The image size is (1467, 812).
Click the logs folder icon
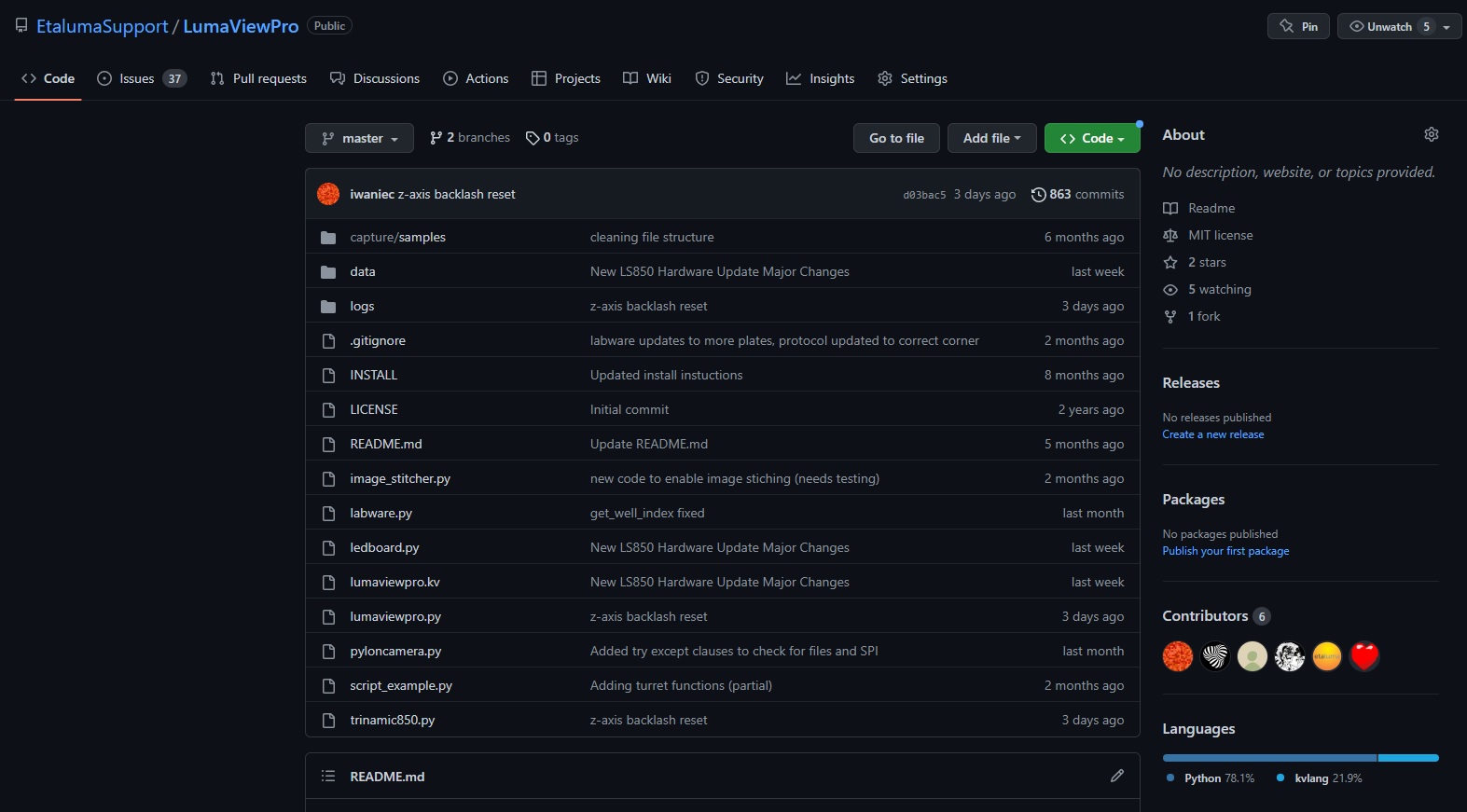(x=328, y=307)
